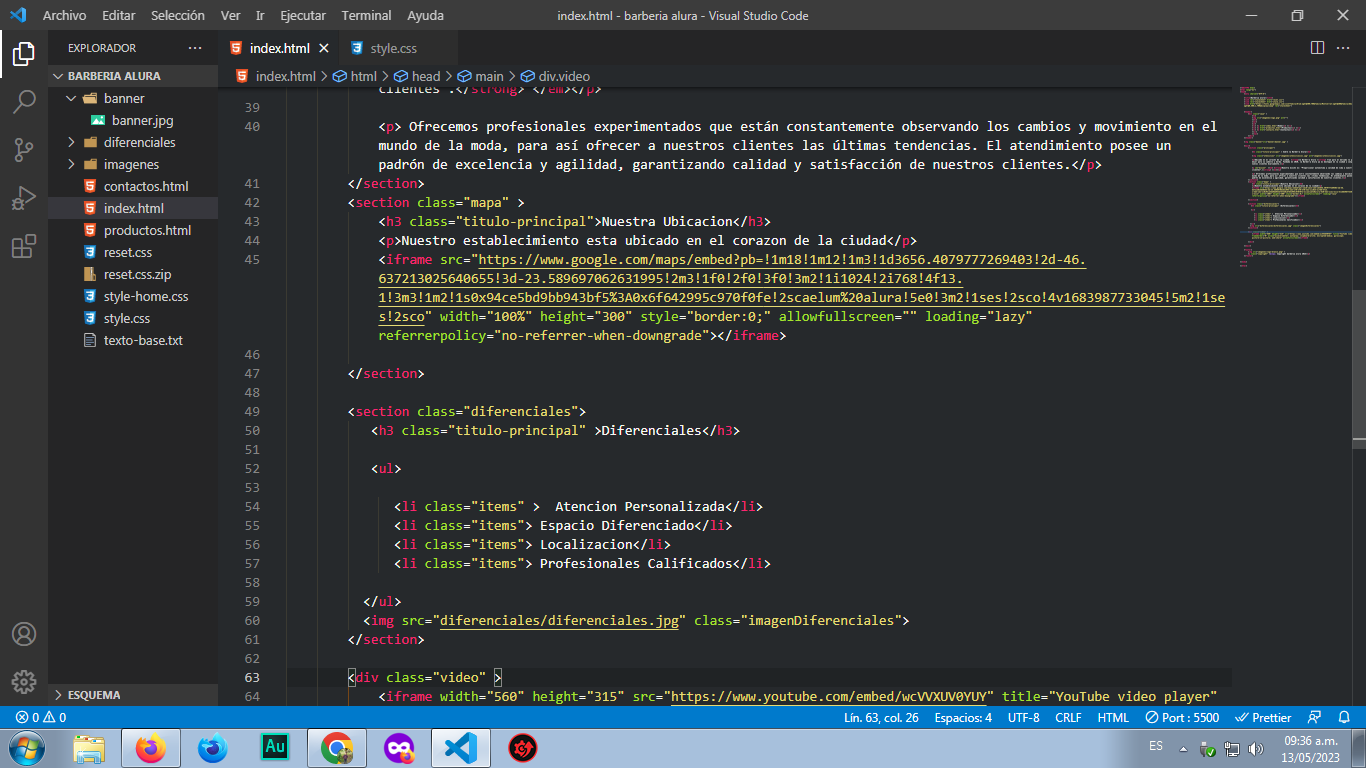Screen dimensions: 1366x768
Task: Click the Visual Studio Code taskbar icon
Action: click(x=460, y=748)
